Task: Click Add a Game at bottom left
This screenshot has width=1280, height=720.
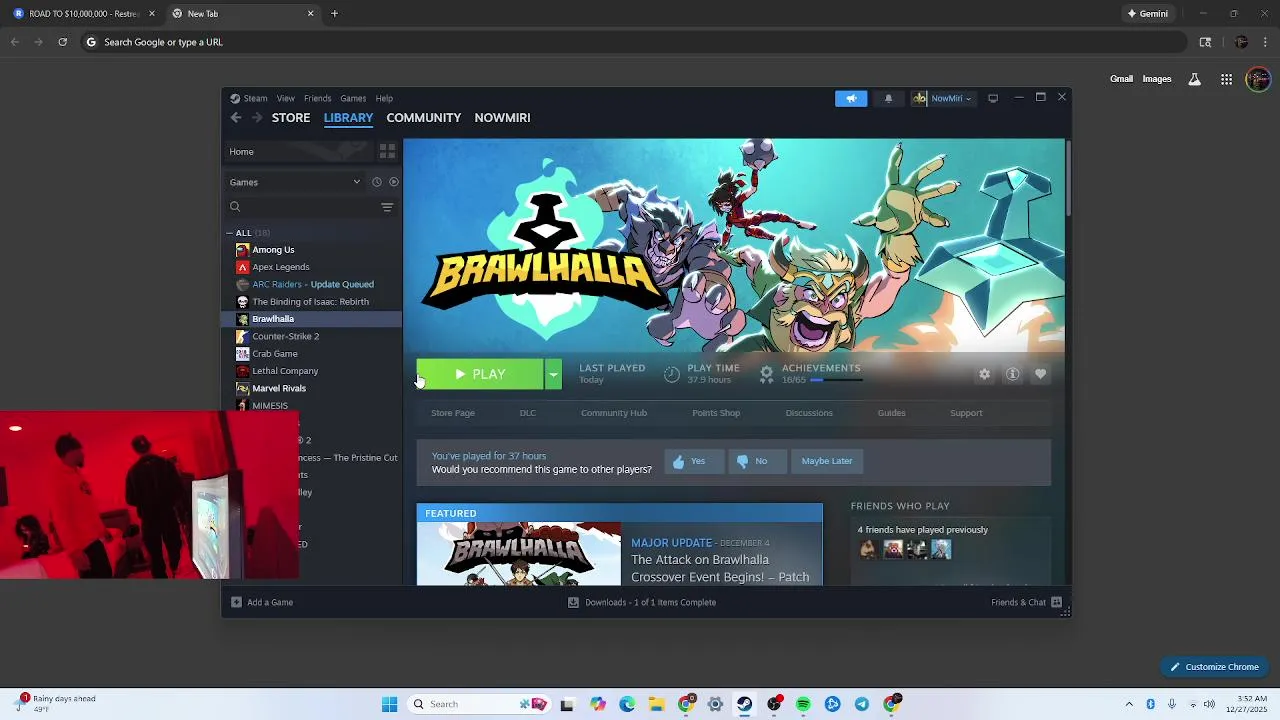Action: tap(262, 602)
